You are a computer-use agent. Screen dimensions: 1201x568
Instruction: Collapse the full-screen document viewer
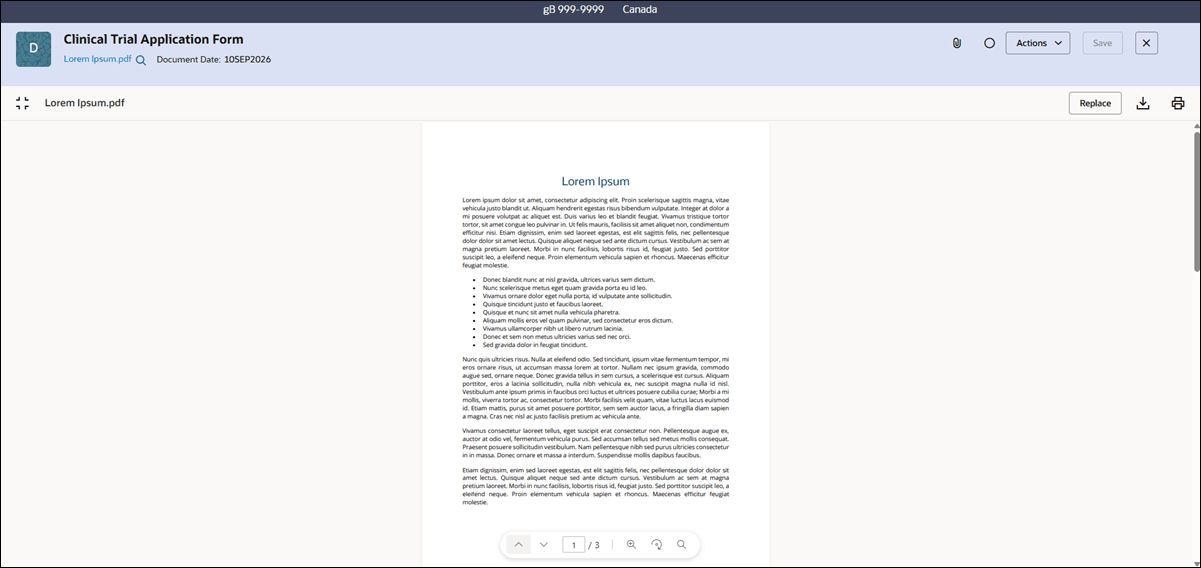[23, 103]
